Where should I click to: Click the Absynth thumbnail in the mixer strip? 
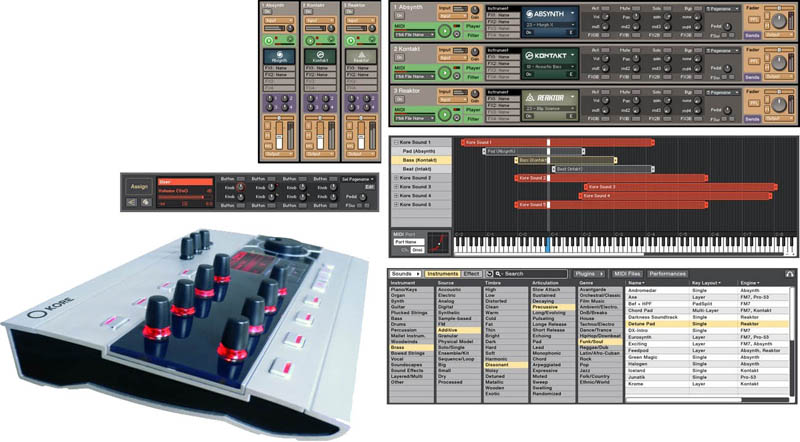pyautogui.click(x=280, y=56)
